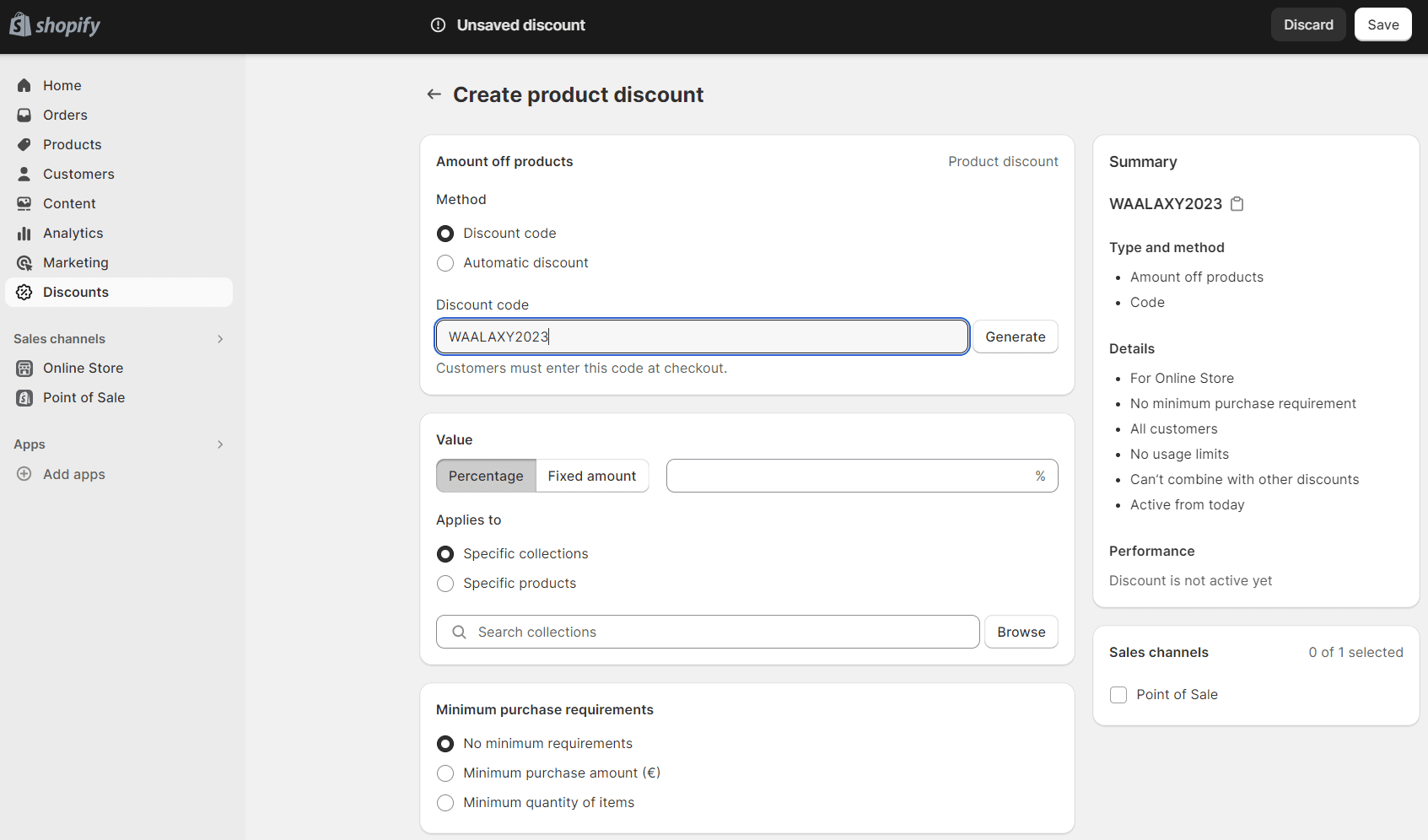Click the Orders inbox icon

coord(24,115)
